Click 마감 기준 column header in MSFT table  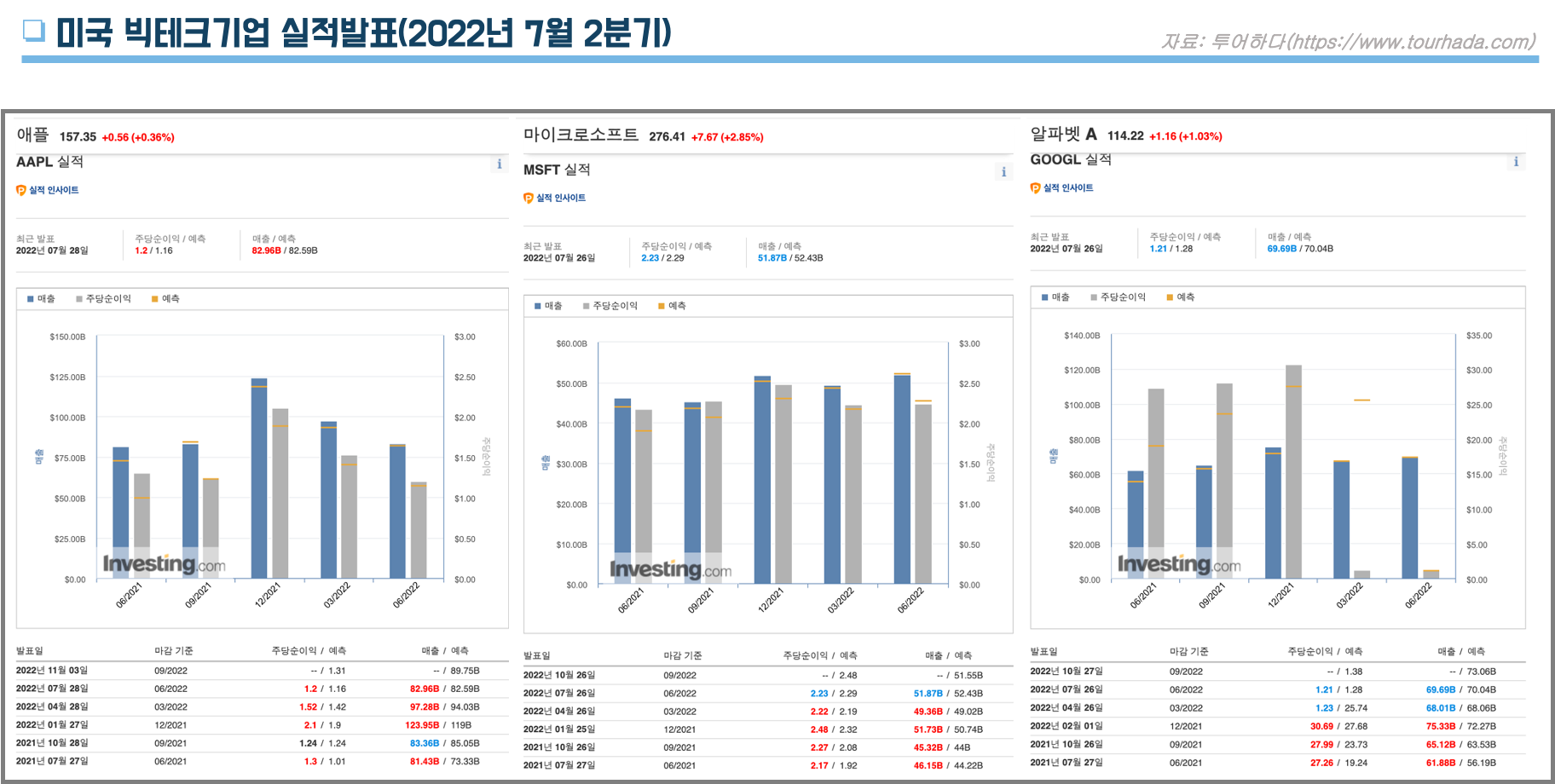(x=683, y=656)
